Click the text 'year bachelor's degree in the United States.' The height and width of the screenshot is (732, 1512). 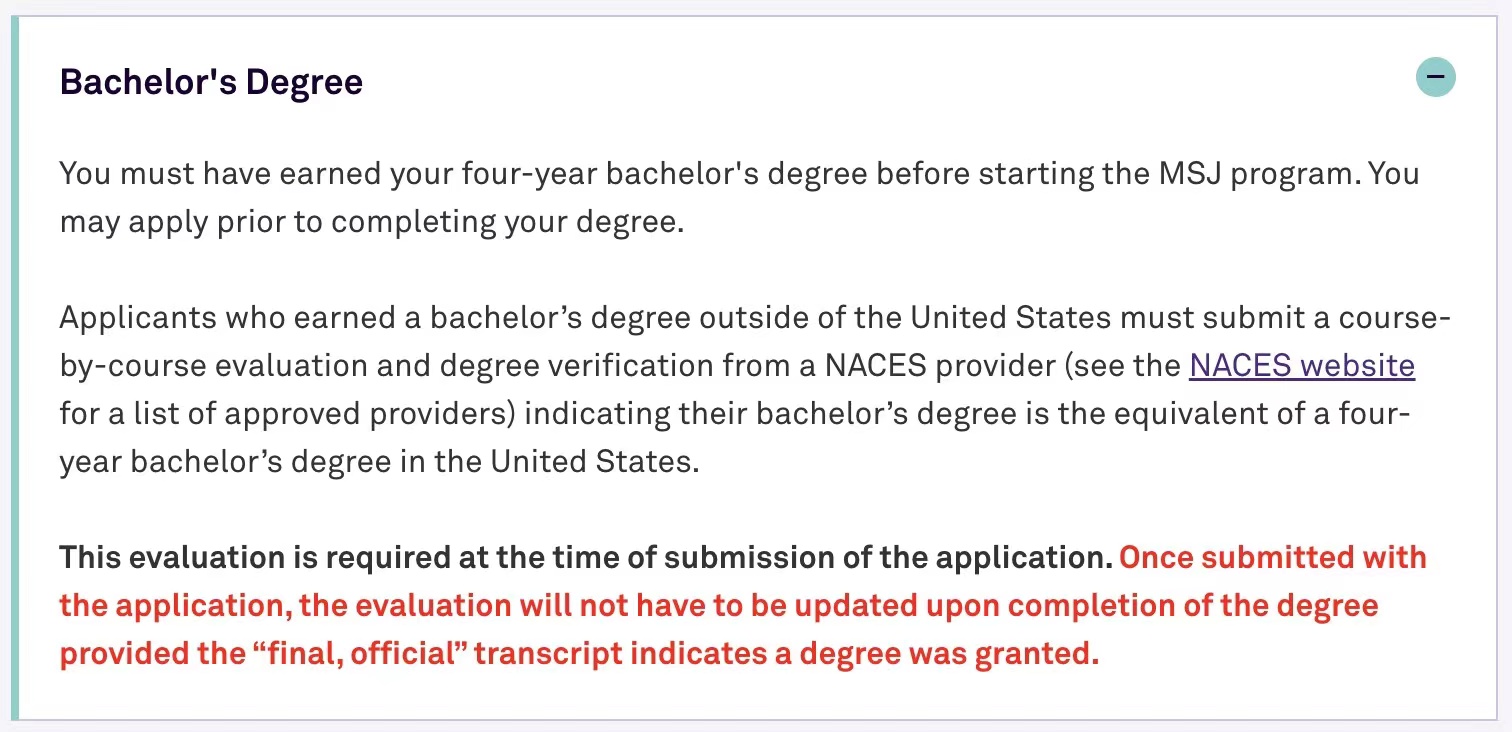[x=378, y=462]
